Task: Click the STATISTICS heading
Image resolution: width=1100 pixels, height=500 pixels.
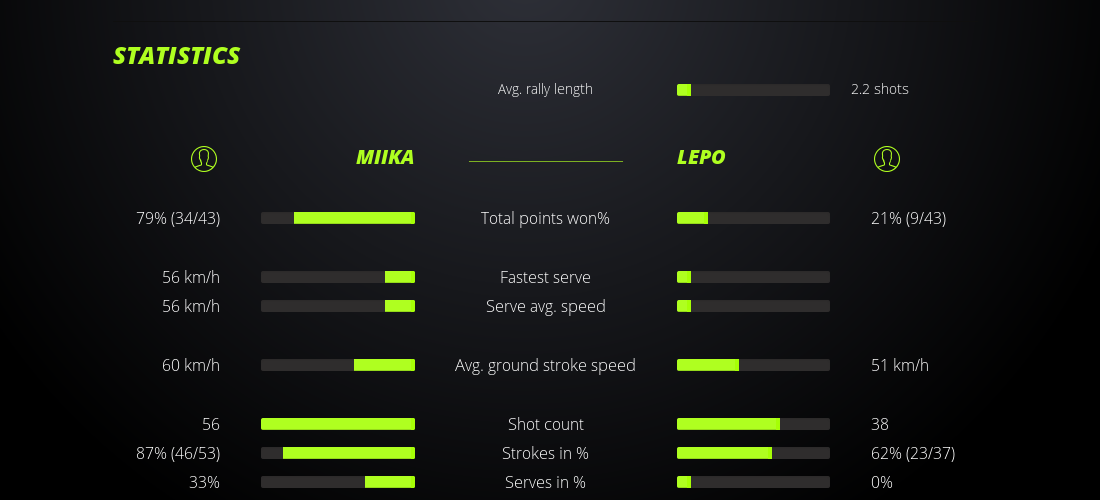Action: click(177, 56)
